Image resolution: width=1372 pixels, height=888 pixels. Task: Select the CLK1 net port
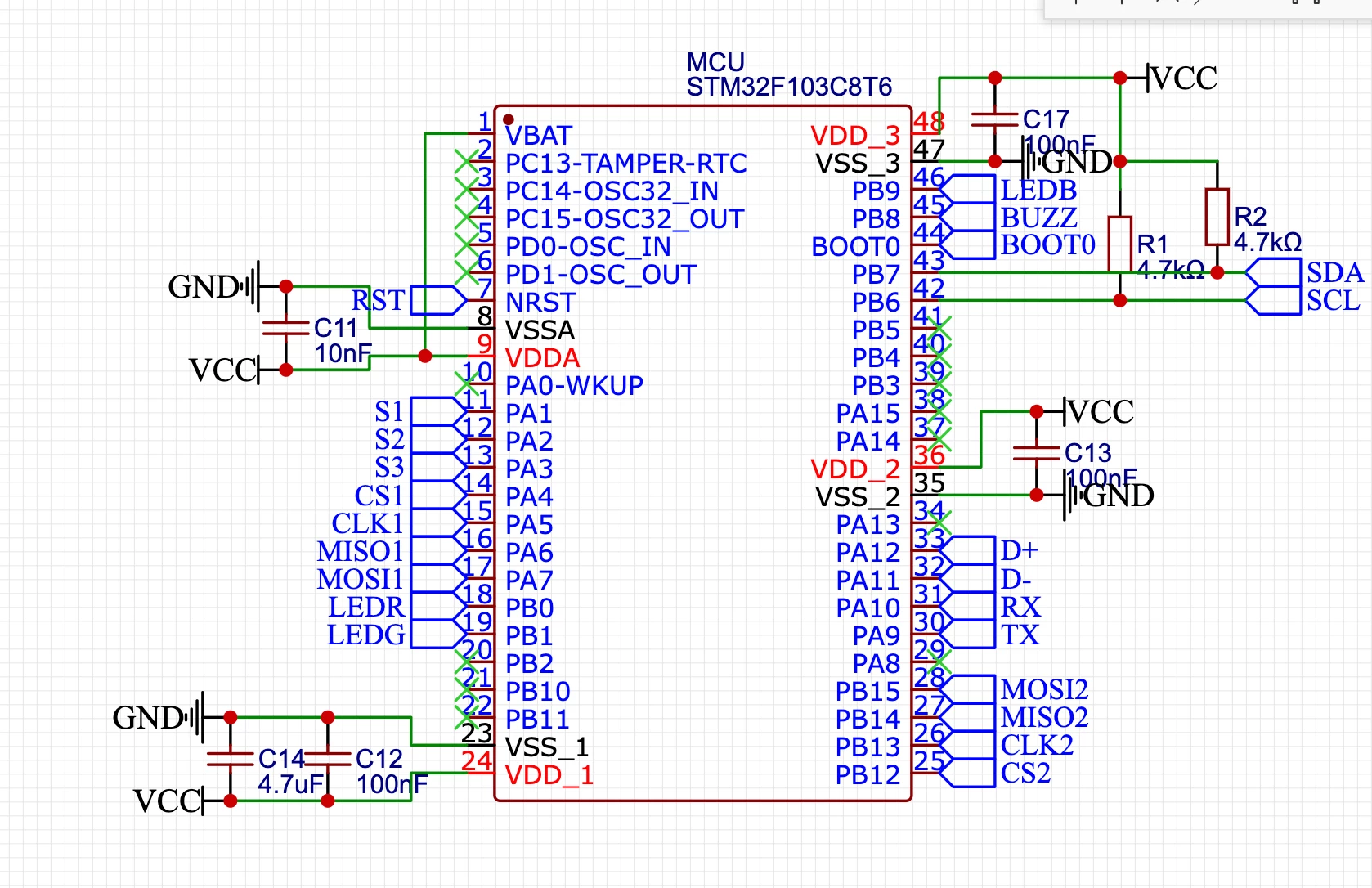click(399, 522)
